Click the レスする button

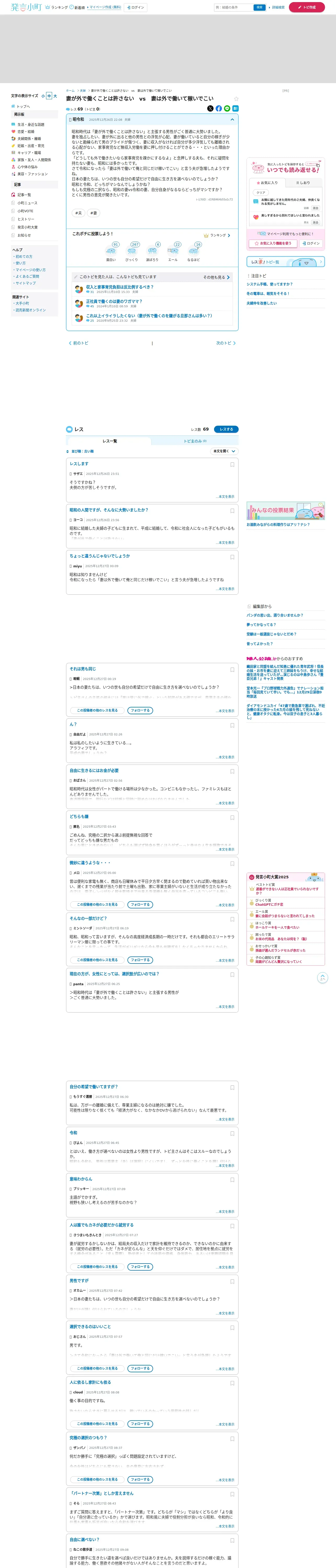pos(226,429)
